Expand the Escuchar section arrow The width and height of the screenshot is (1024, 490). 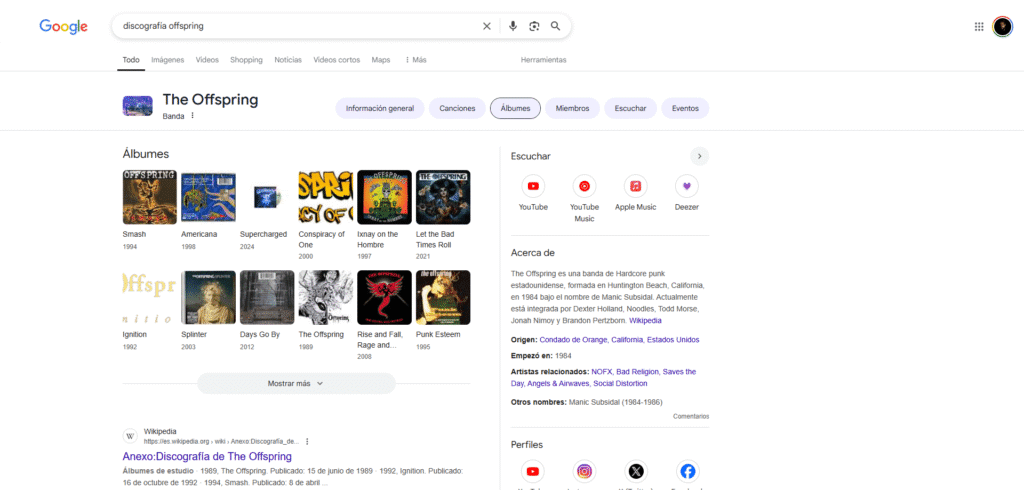699,156
